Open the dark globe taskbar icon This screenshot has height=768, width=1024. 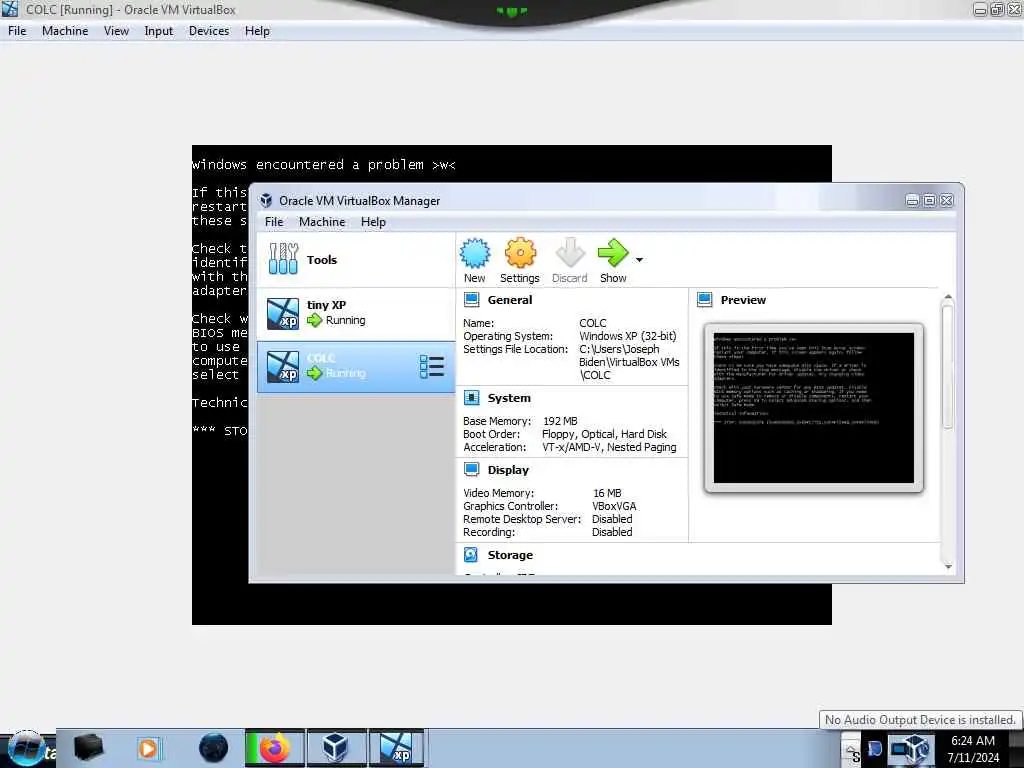pyautogui.click(x=214, y=748)
